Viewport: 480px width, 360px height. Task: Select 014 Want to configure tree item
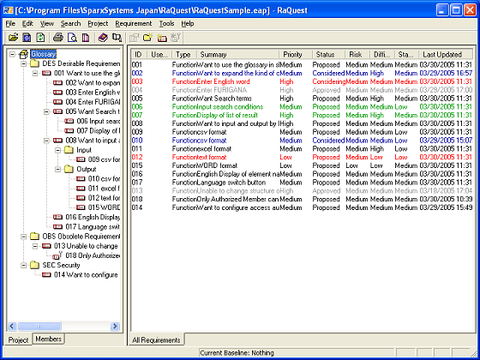coord(86,275)
